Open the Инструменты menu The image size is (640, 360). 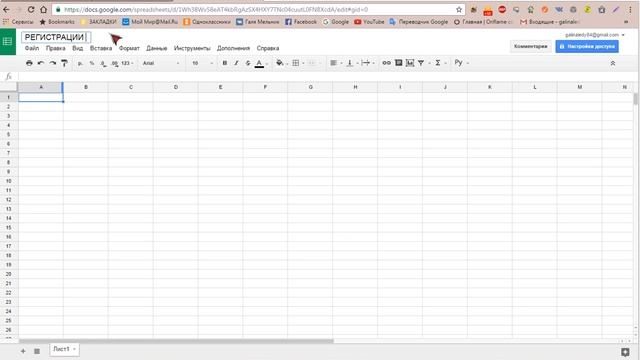[192, 48]
